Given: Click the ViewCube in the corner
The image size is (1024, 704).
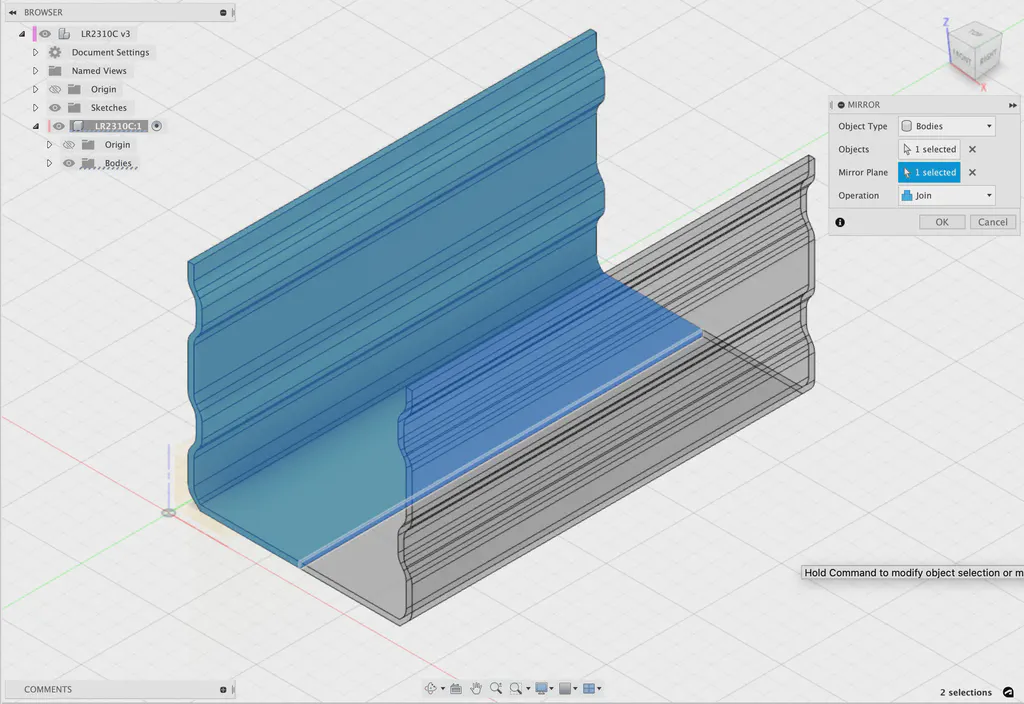Looking at the screenshot, I should [x=973, y=53].
